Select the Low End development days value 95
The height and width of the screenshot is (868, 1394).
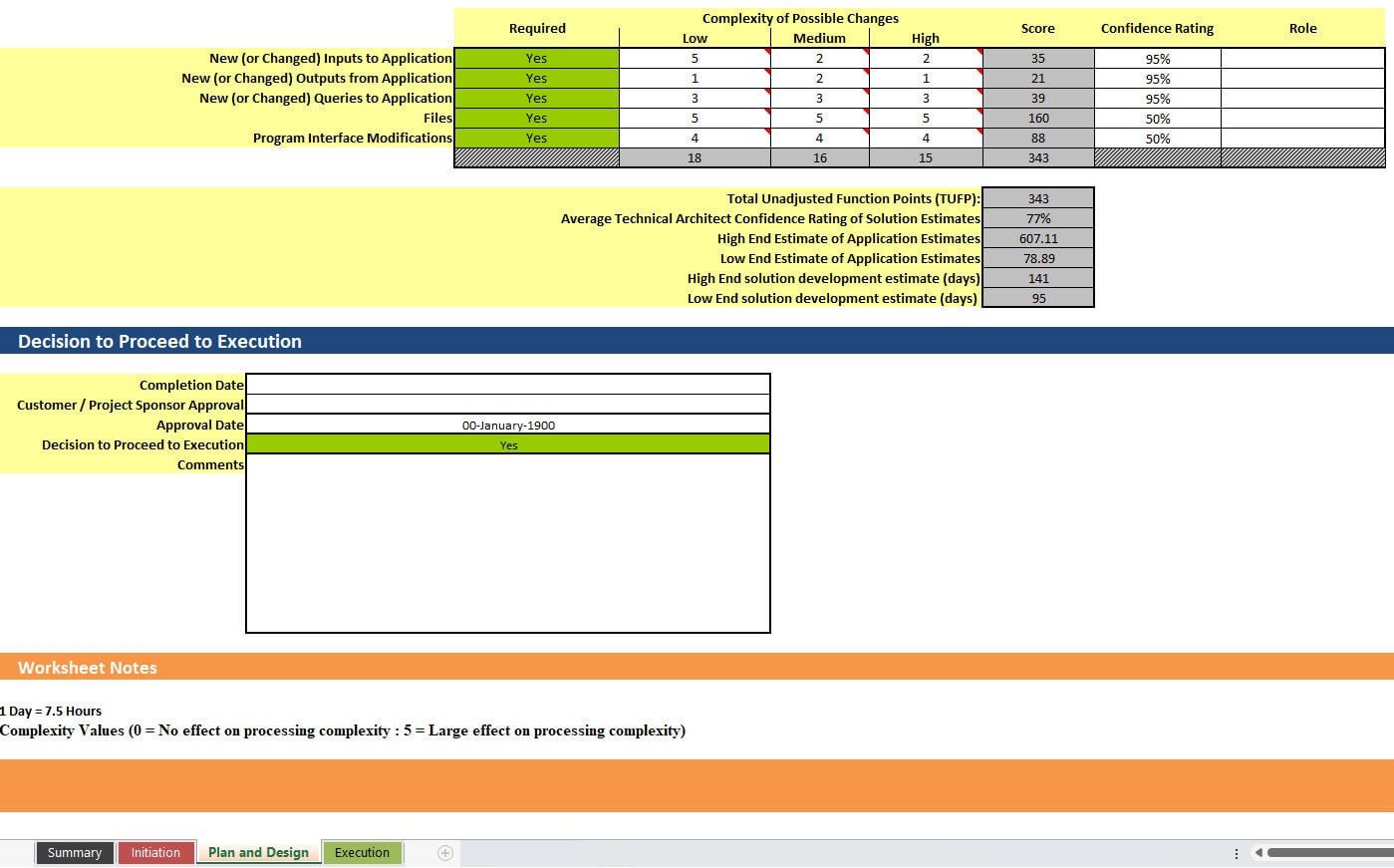[1038, 298]
